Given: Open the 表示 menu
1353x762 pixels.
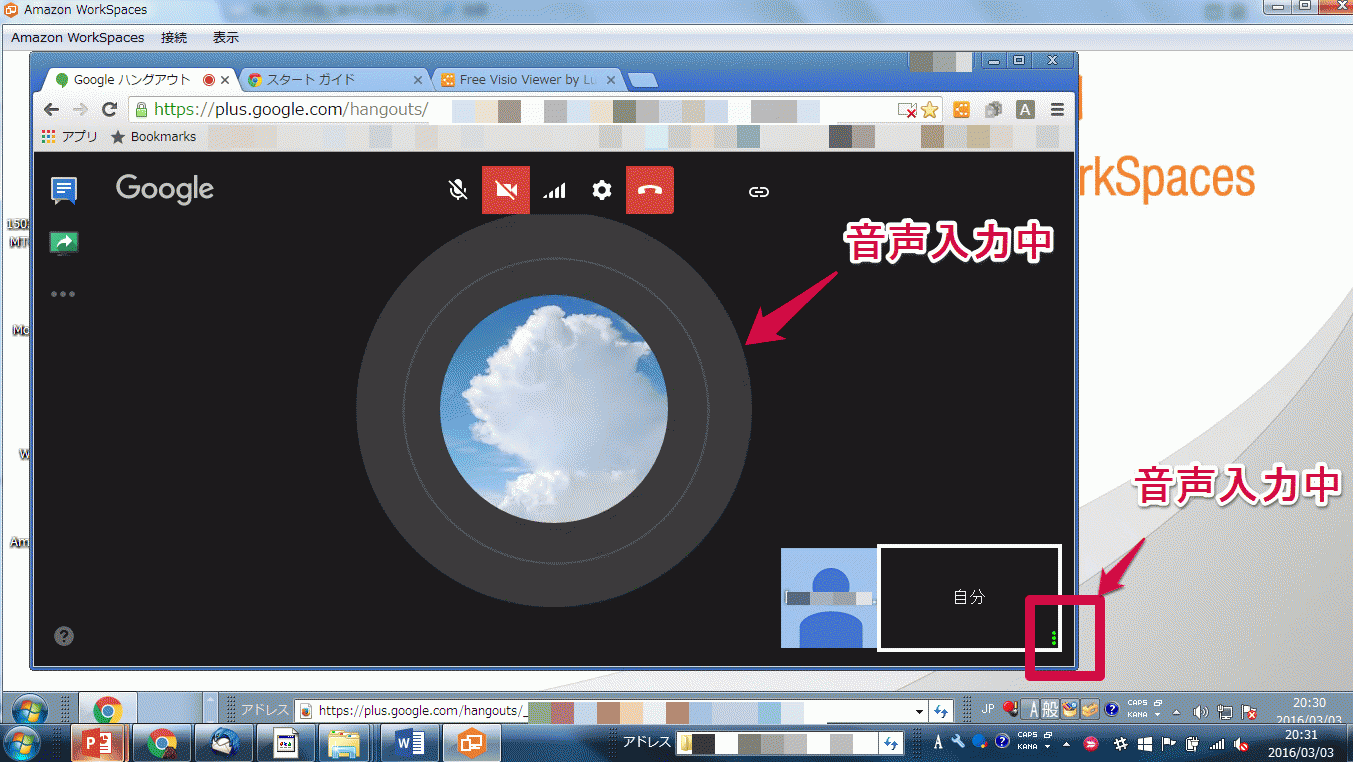Looking at the screenshot, I should [x=226, y=37].
